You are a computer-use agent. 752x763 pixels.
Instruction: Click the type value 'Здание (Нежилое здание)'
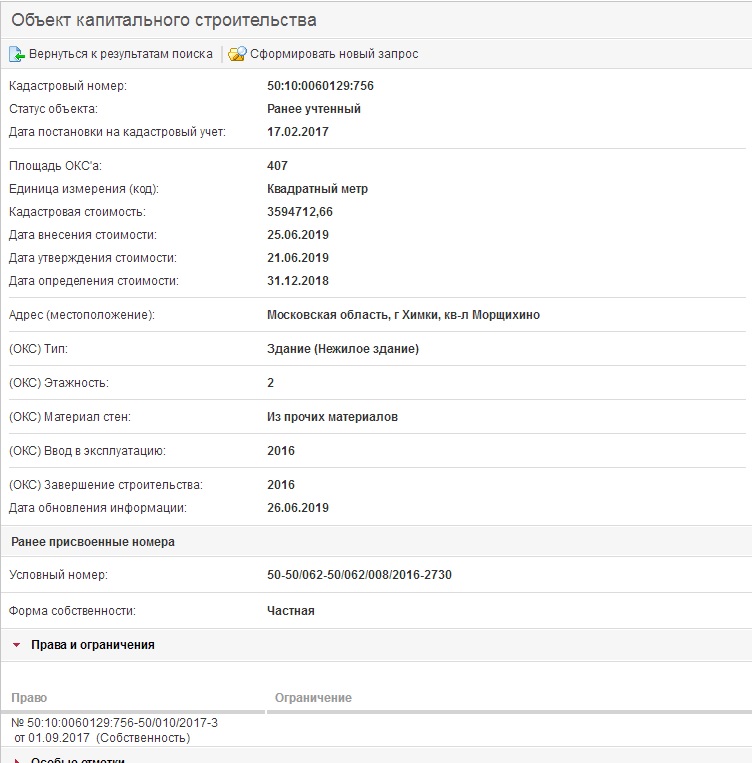point(343,349)
